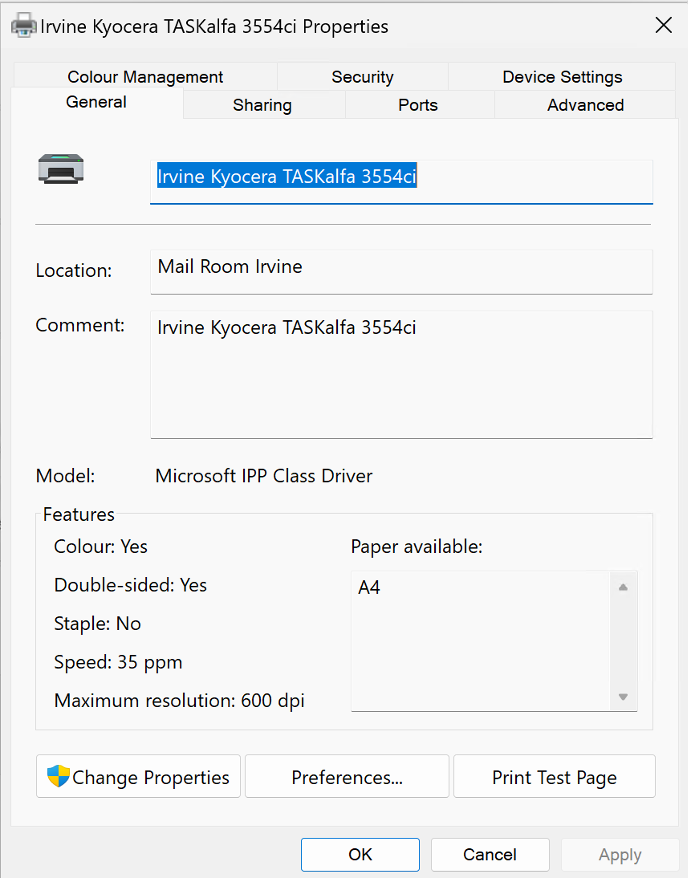Click the paper list scroll down arrow
This screenshot has width=688, height=878.
[x=623, y=697]
